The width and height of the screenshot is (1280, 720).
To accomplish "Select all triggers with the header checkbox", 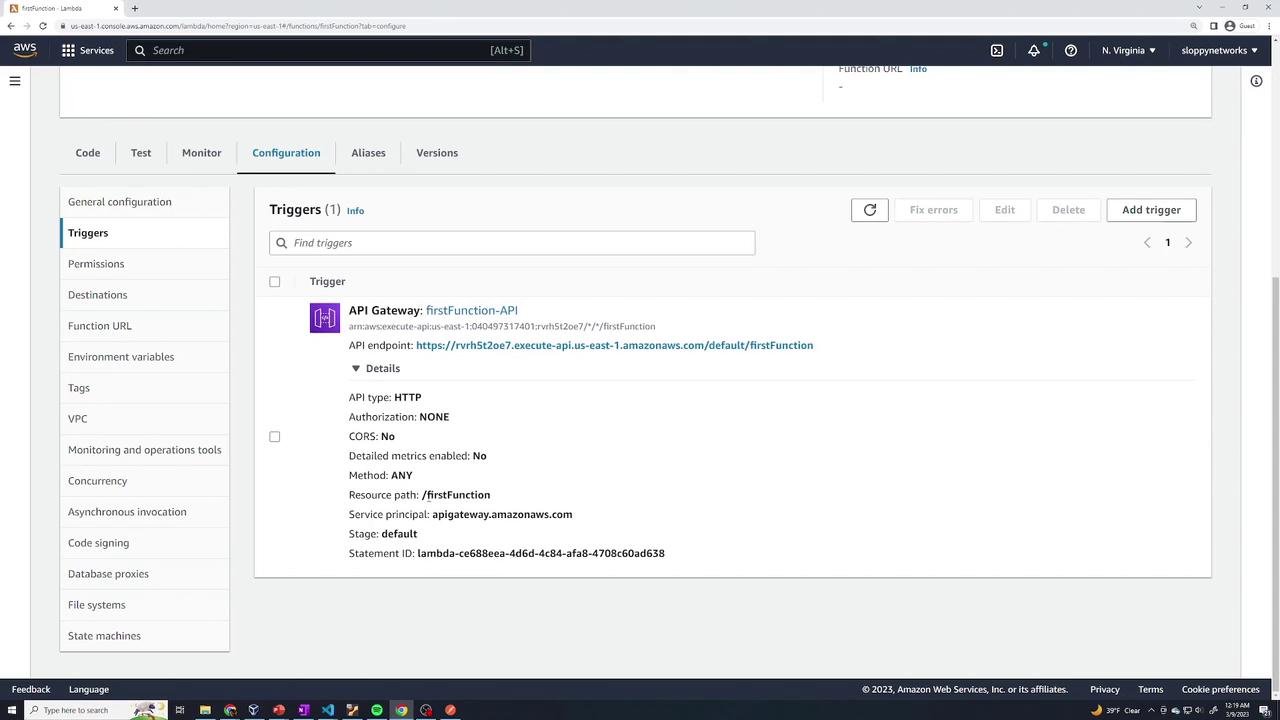I will click(x=275, y=282).
